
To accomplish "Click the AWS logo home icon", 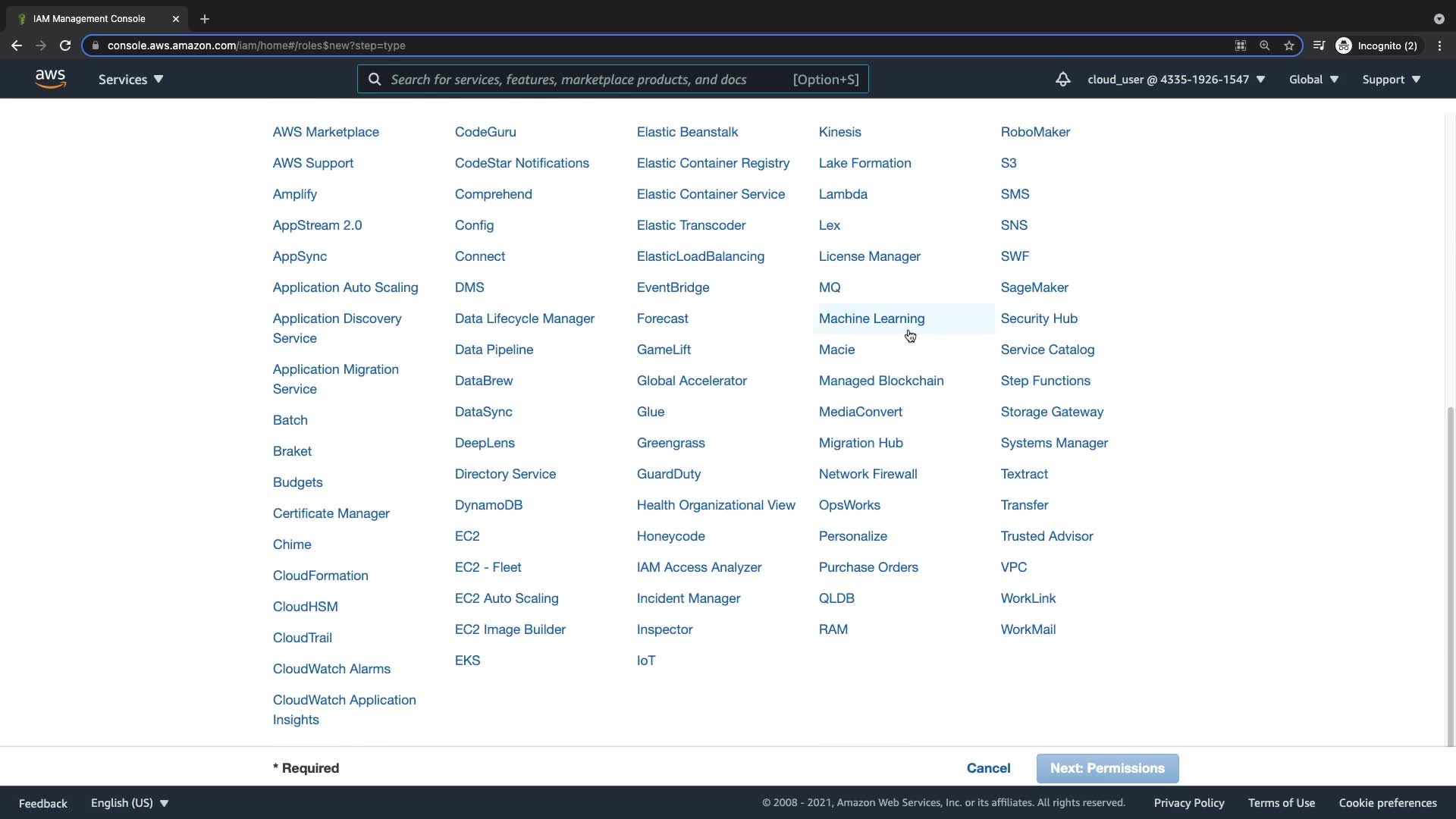I will (x=50, y=79).
